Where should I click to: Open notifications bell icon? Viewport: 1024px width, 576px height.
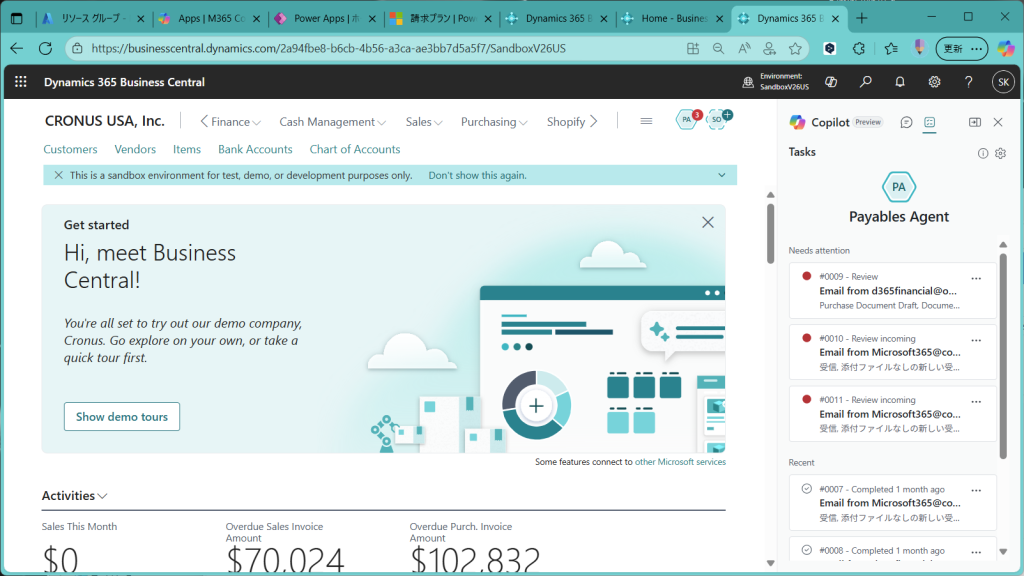[x=900, y=82]
